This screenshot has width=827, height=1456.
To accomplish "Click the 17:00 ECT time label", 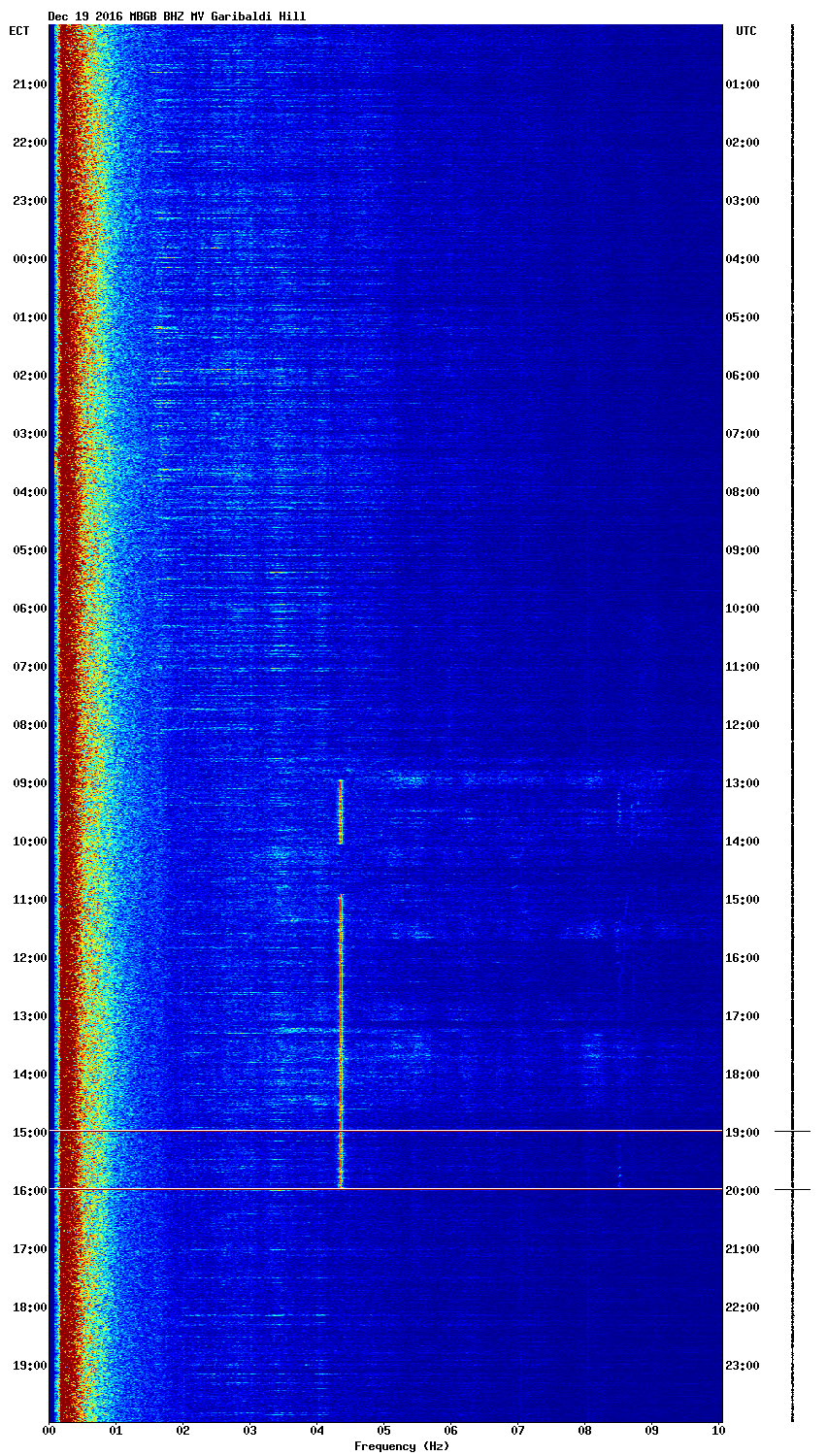I will pyautogui.click(x=29, y=1249).
